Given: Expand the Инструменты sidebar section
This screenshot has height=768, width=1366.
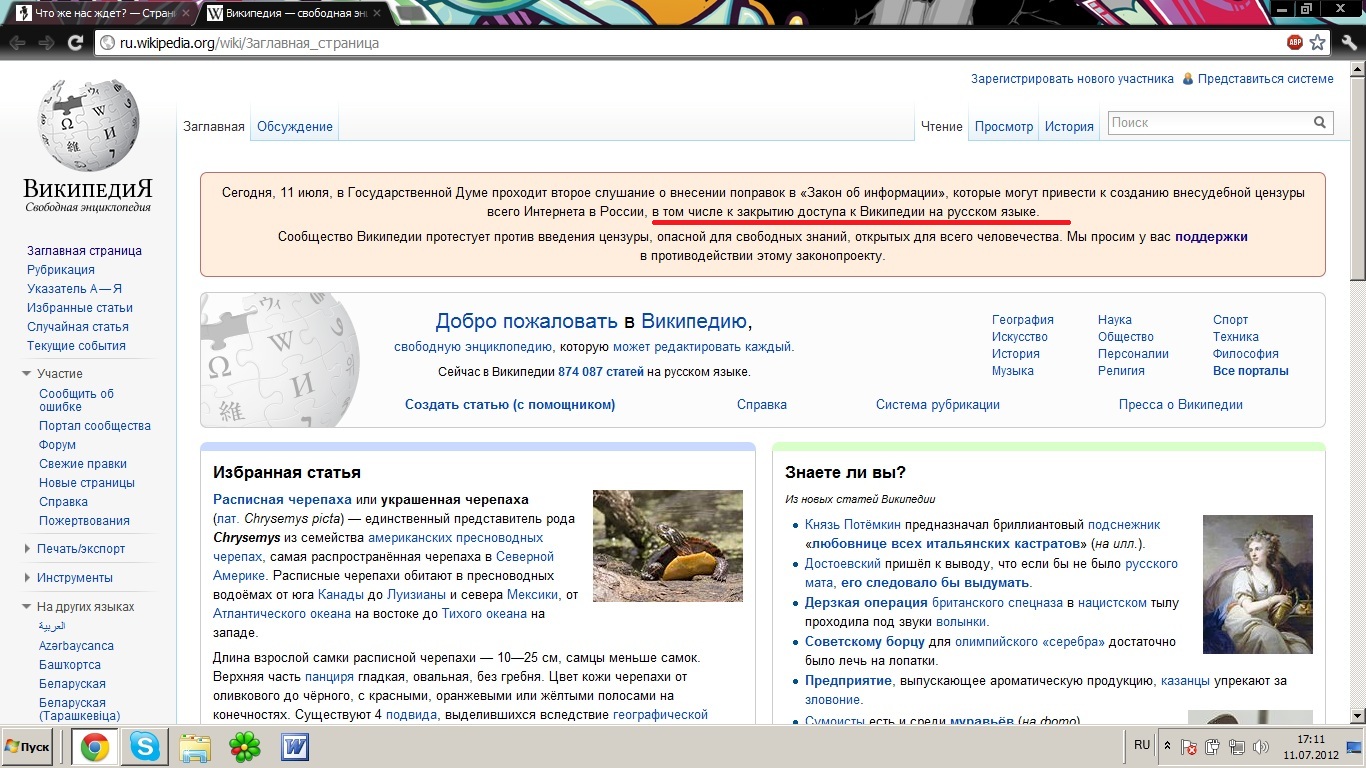Looking at the screenshot, I should point(27,578).
